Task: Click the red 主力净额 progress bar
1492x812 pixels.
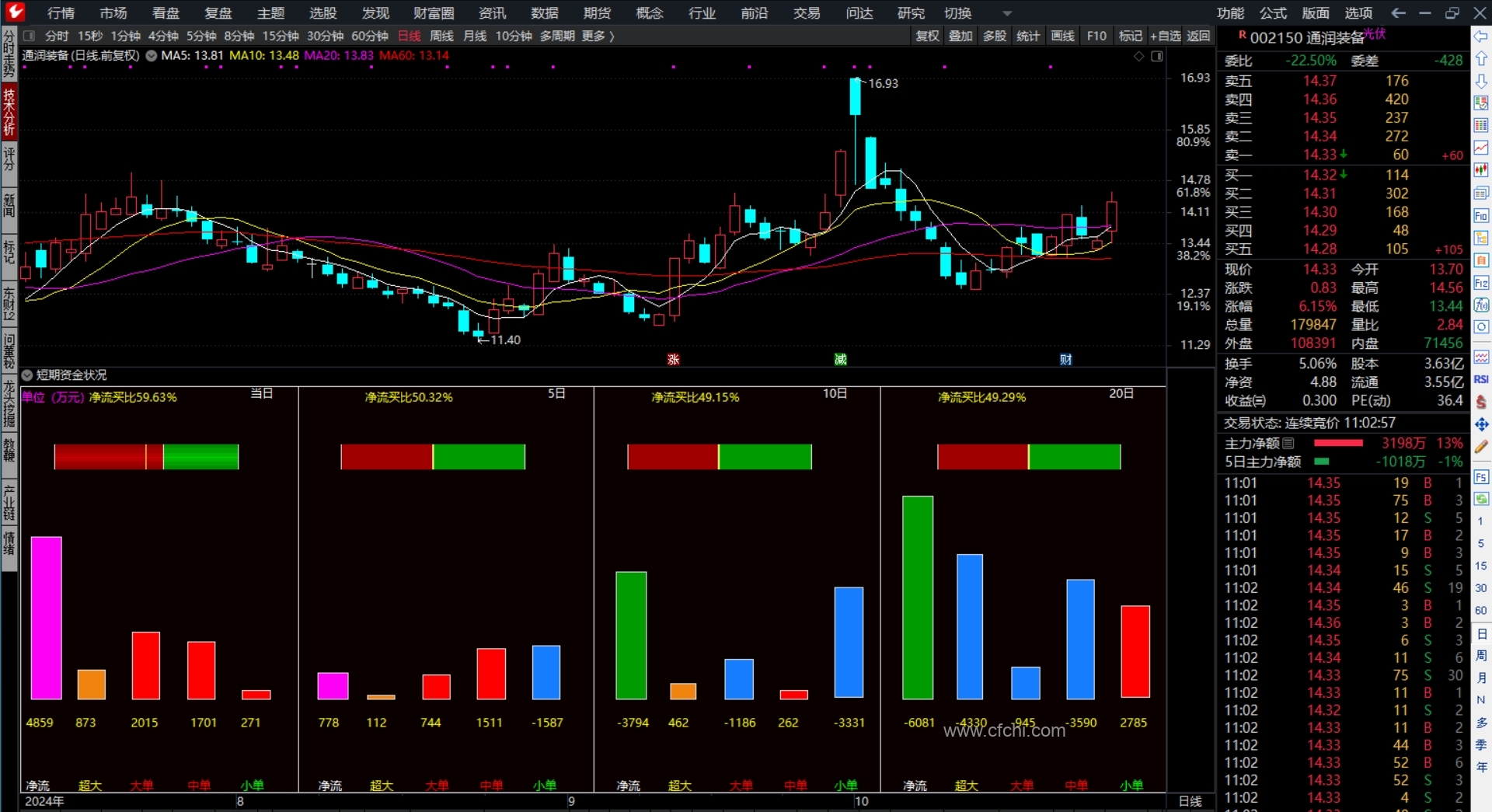Action: pos(1338,443)
